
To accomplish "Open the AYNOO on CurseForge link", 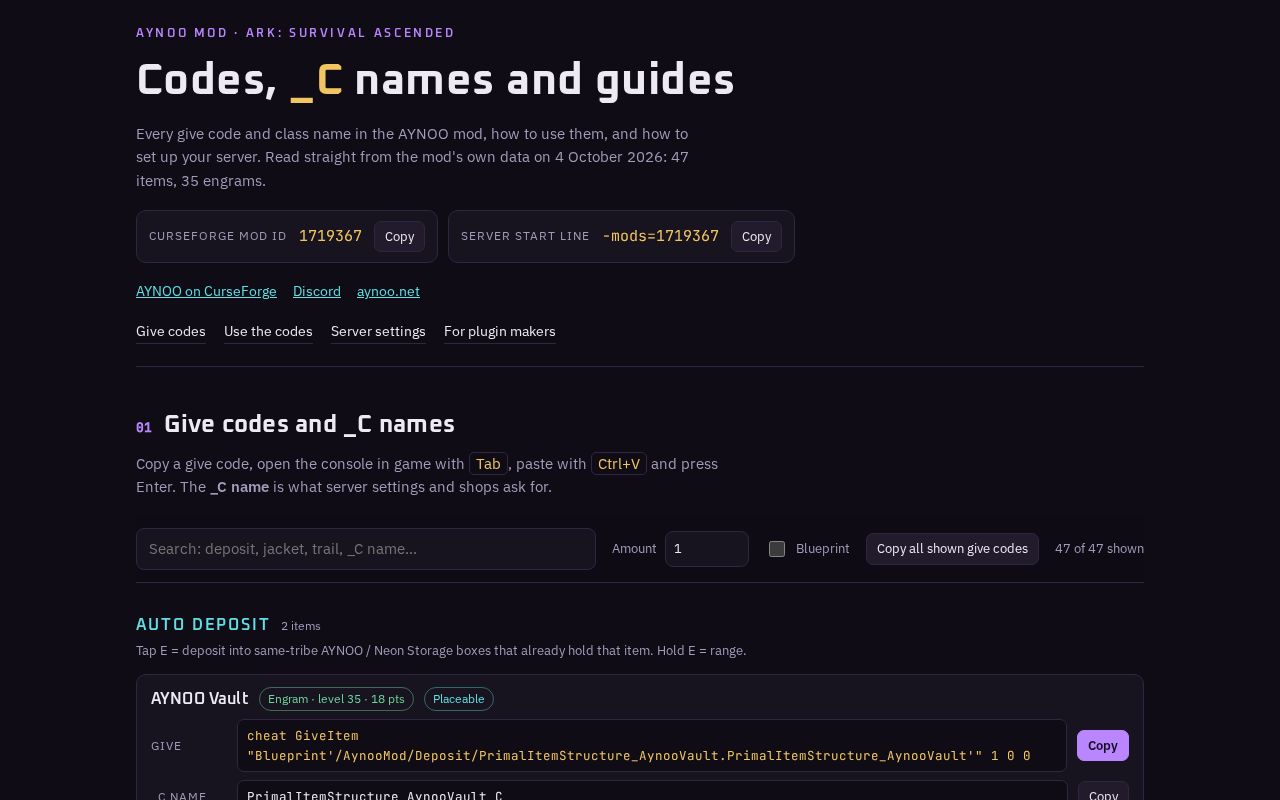I will pos(206,291).
